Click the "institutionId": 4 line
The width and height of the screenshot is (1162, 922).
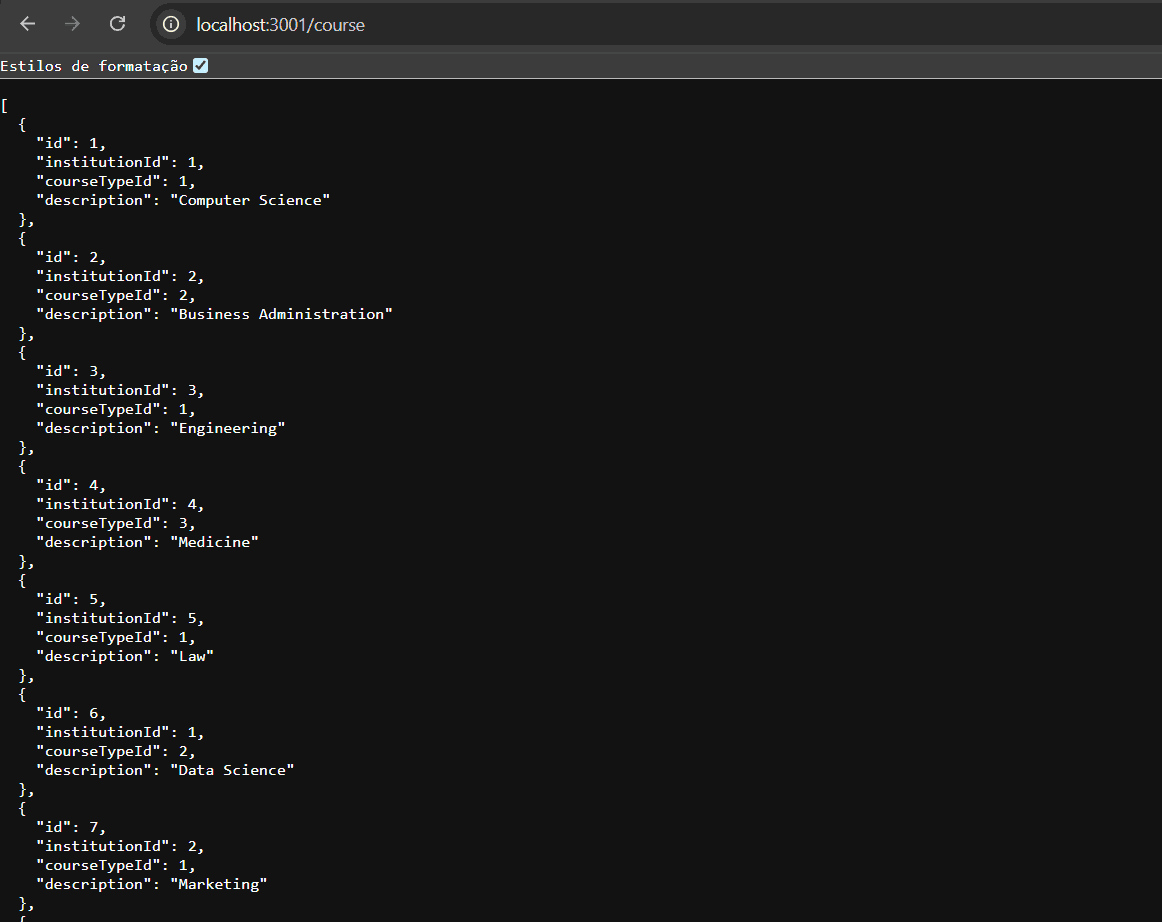pos(120,505)
